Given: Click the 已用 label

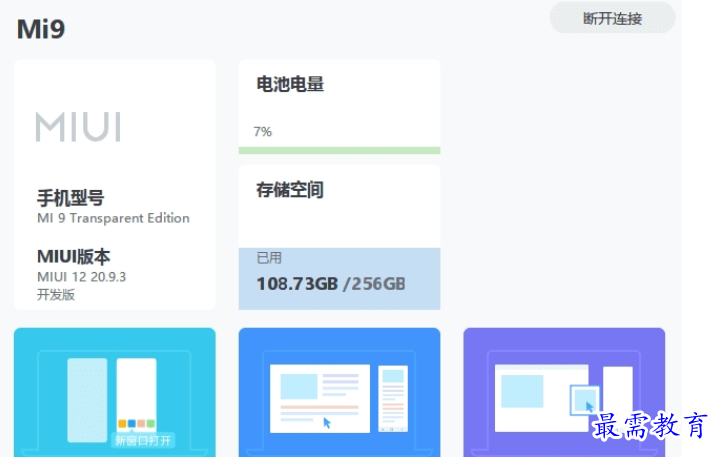Looking at the screenshot, I should 269,258.
